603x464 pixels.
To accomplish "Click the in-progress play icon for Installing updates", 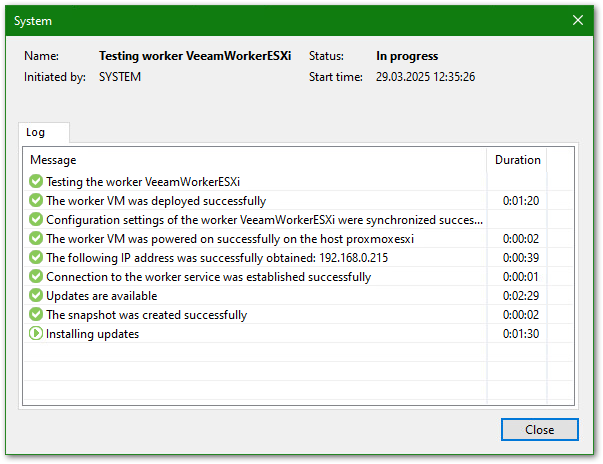I will 36,334.
